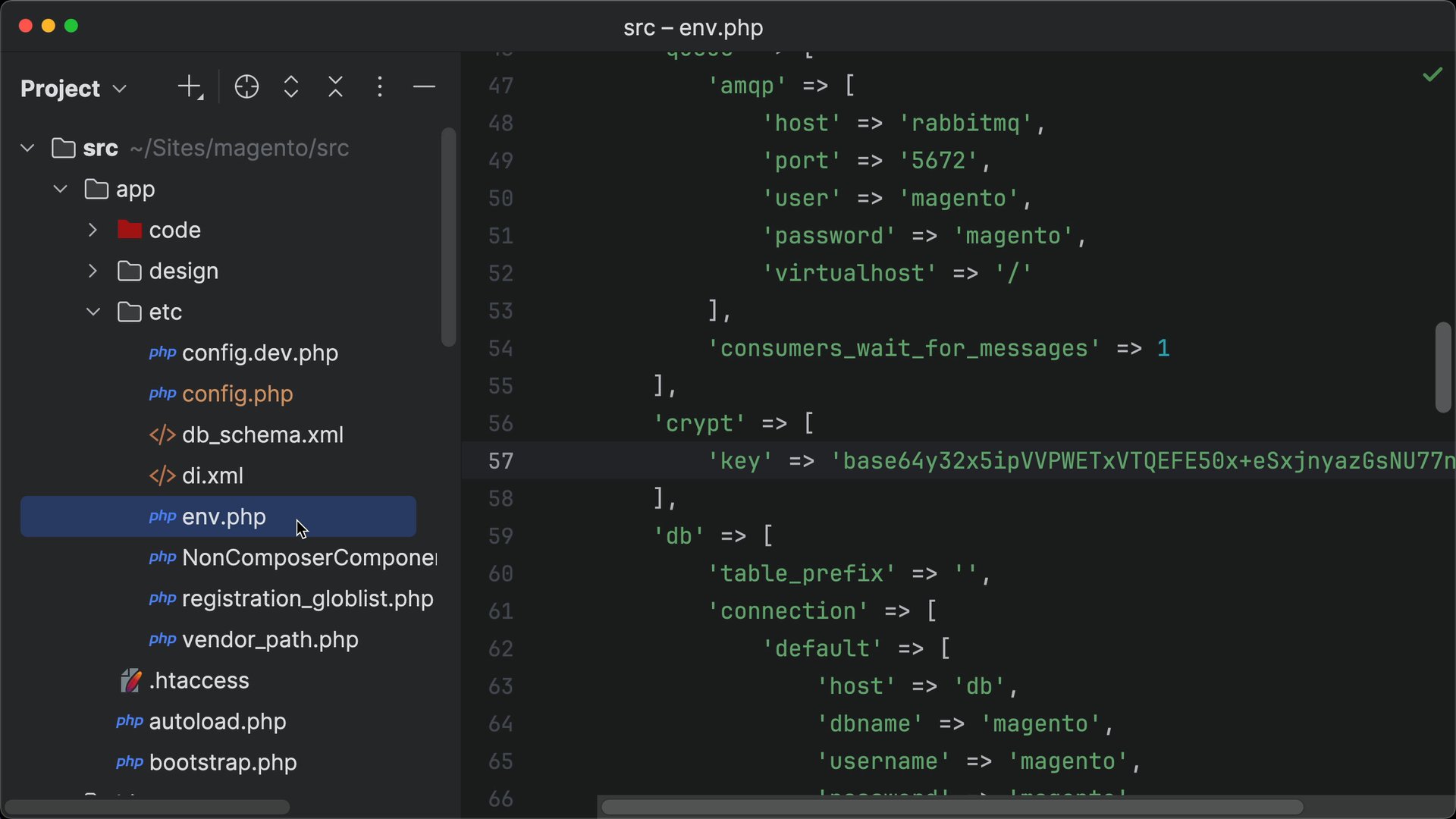This screenshot has height=819, width=1456.
Task: Click the ~/Sites/magento/src path label
Action: (x=239, y=148)
